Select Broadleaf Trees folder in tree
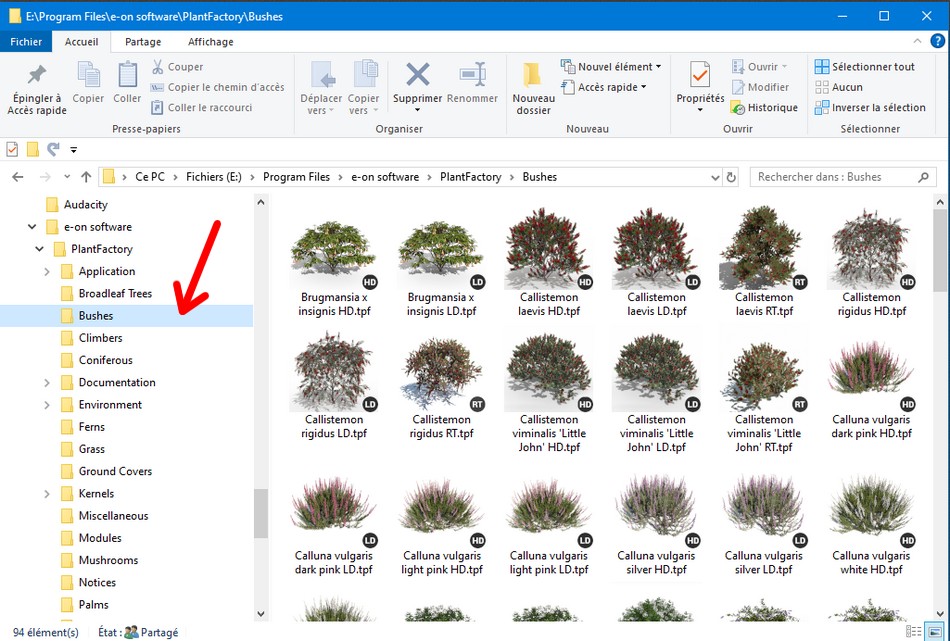 pos(115,294)
